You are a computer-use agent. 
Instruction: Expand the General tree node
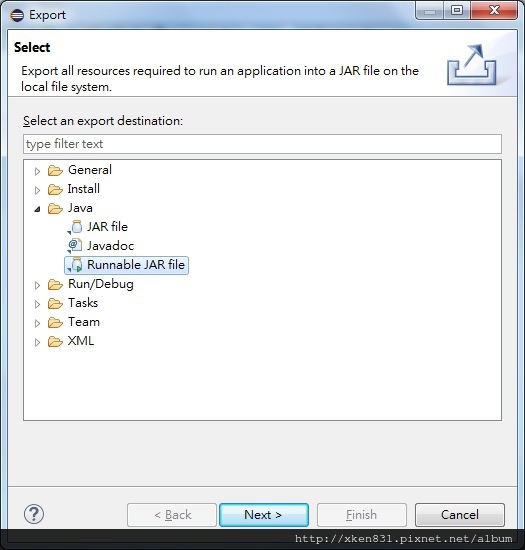pos(38,171)
